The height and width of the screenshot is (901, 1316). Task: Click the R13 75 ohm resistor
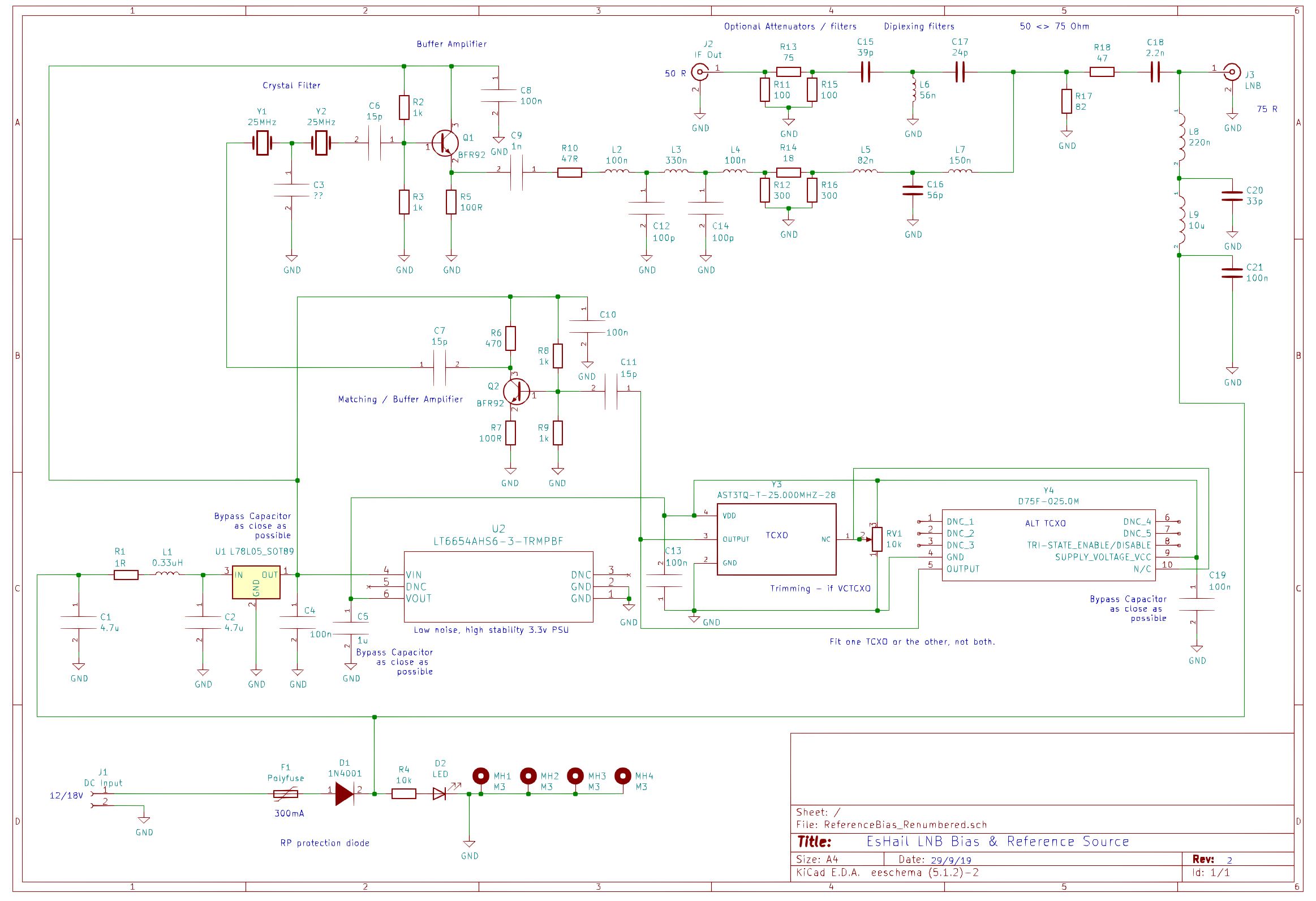[788, 72]
